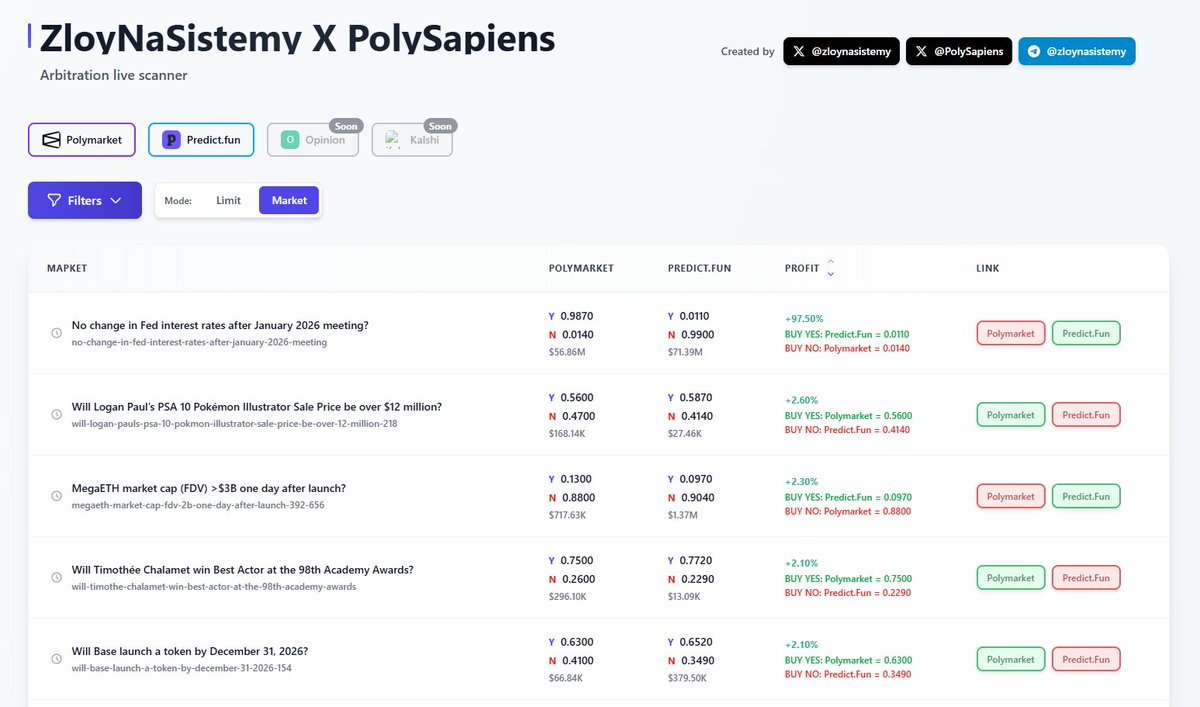Open the Predict.Fun link for the Logan Paul Pokémon market
This screenshot has height=707, width=1200.
1086,415
